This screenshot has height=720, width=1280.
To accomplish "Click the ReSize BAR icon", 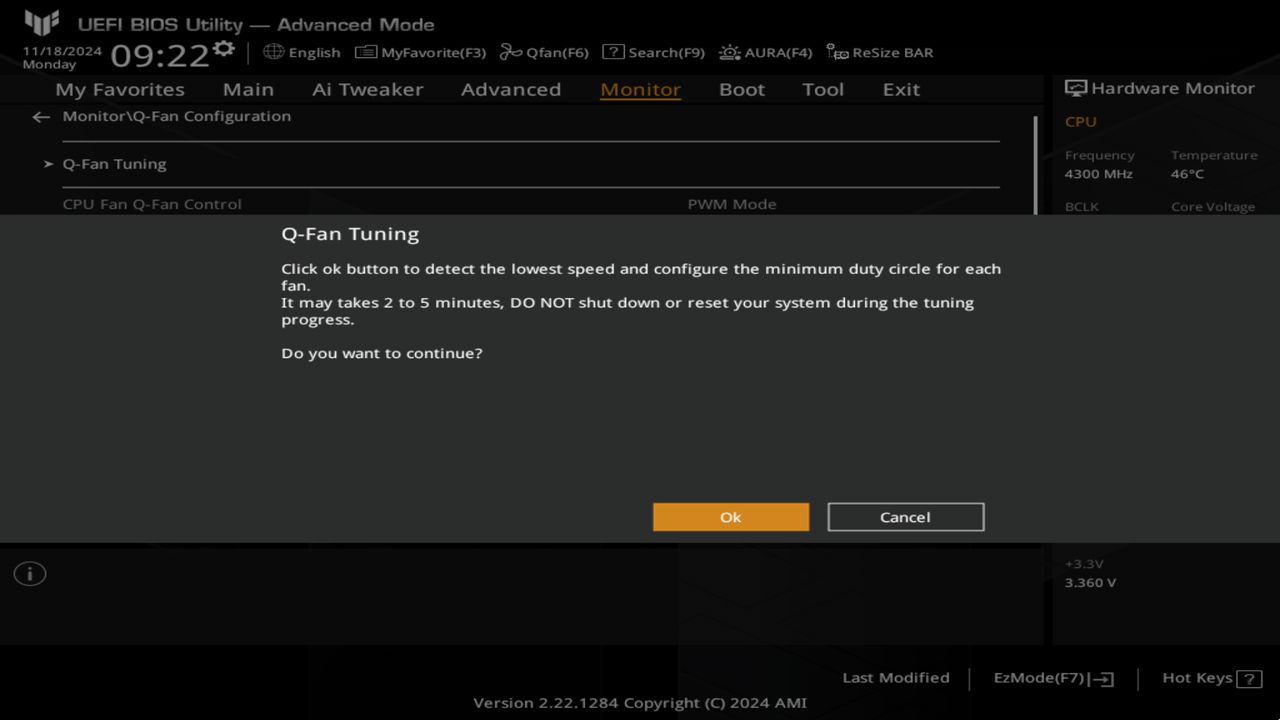I will coord(838,52).
